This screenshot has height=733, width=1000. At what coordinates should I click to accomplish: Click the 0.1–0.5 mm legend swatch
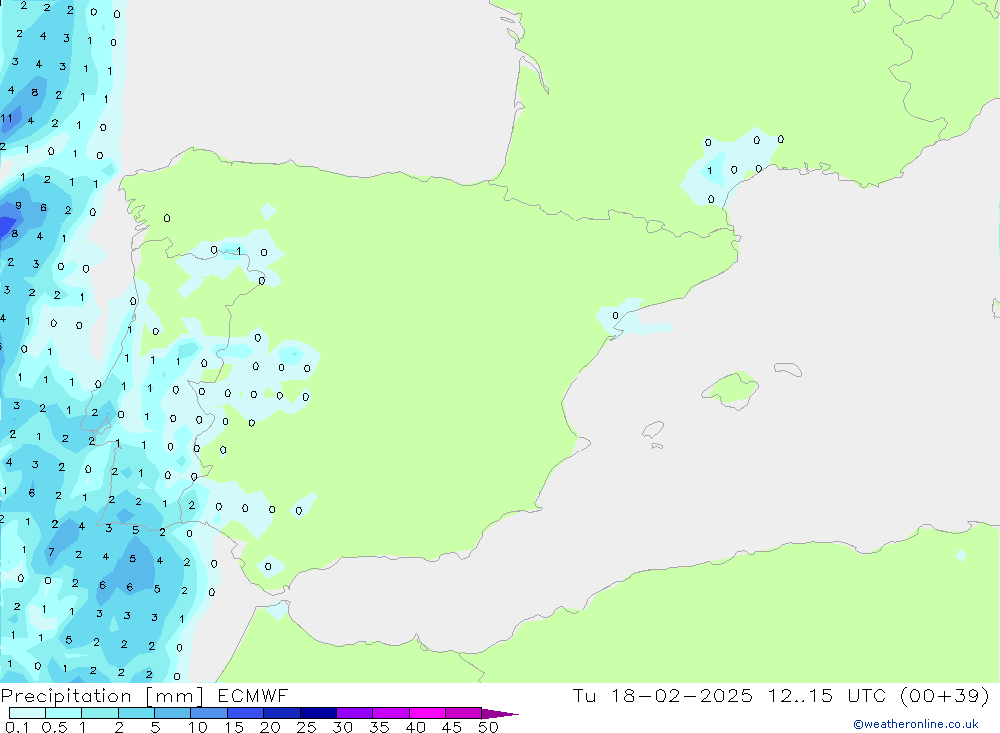27,713
